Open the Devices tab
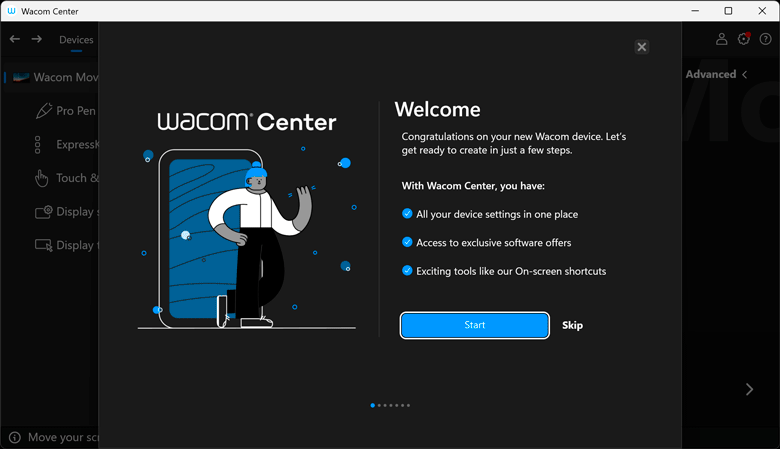Image resolution: width=780 pixels, height=449 pixels. [76, 40]
